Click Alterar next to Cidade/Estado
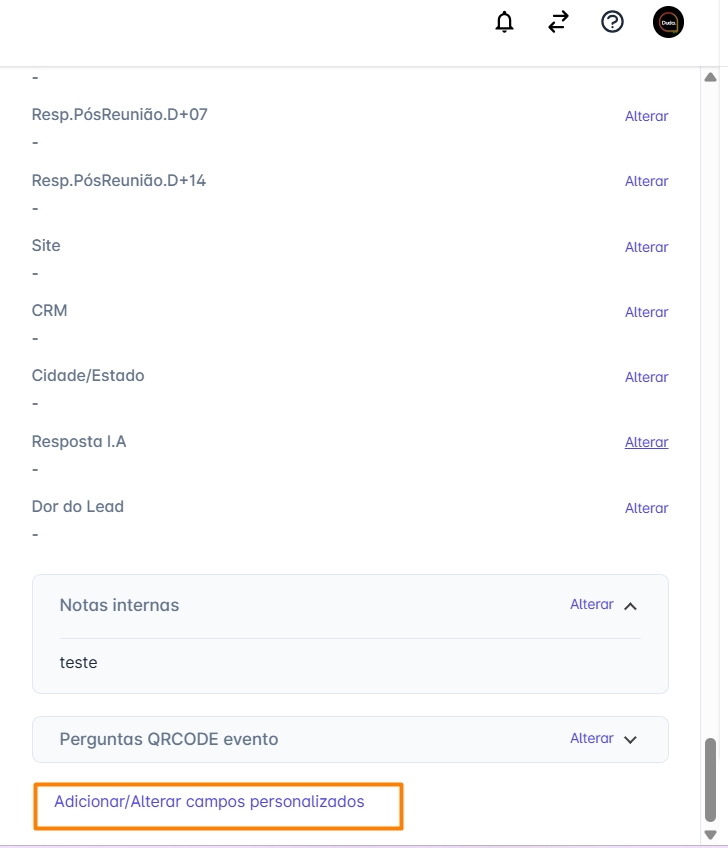Image resolution: width=728 pixels, height=848 pixels. pyautogui.click(x=646, y=377)
